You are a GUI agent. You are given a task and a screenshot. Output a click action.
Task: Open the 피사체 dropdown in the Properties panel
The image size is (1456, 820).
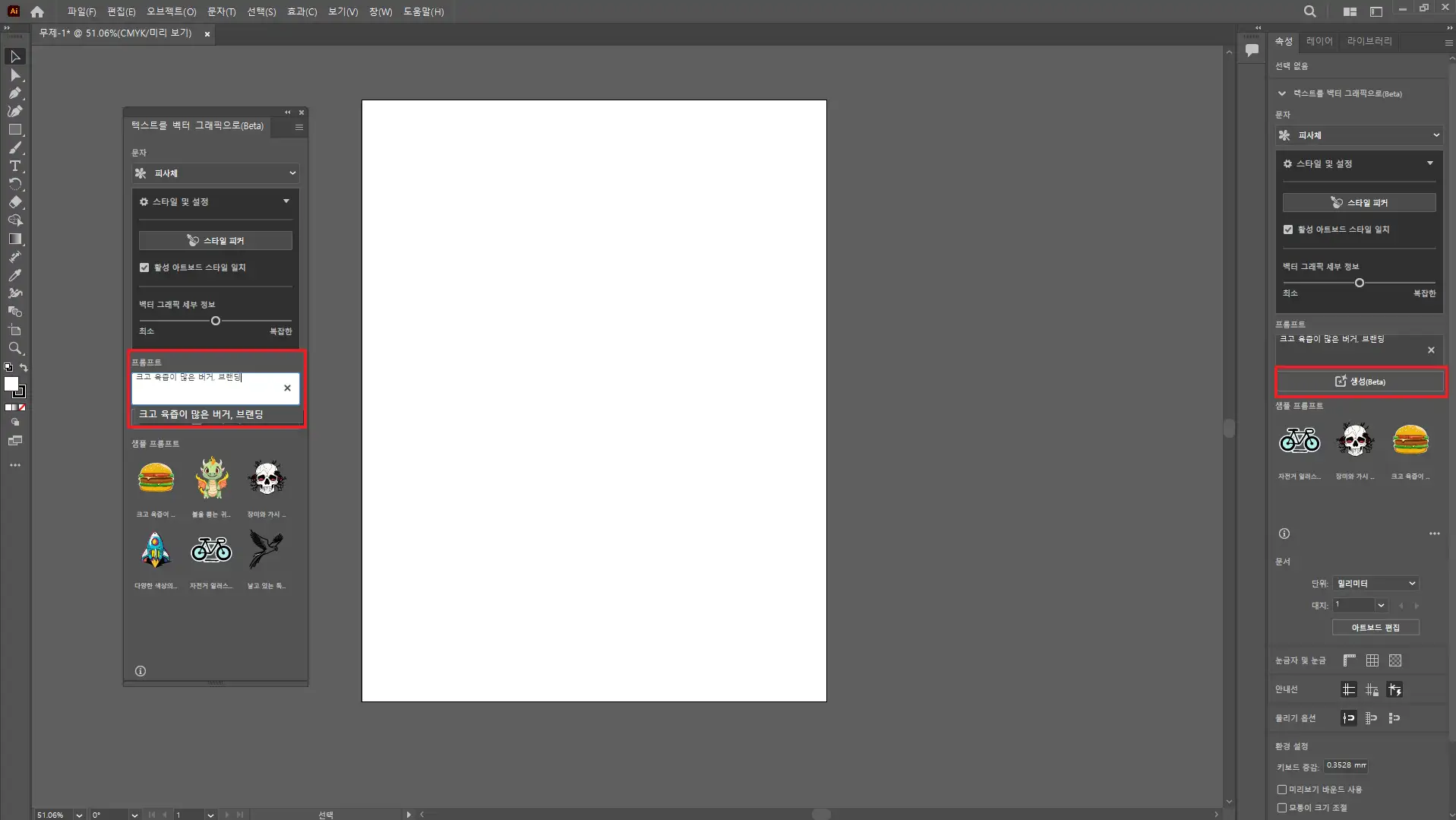coord(1360,135)
